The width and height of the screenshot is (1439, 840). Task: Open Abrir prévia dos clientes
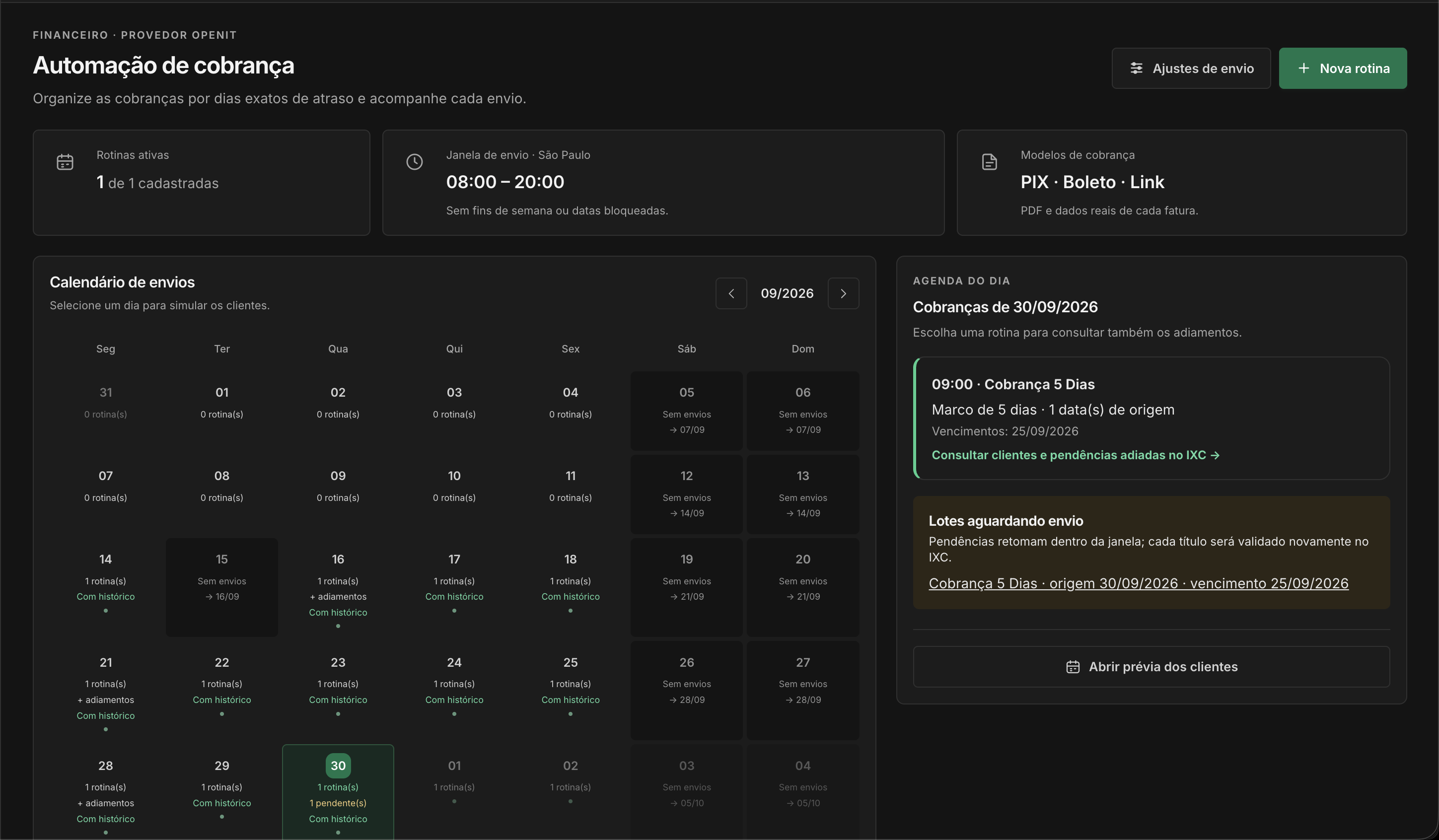1151,667
